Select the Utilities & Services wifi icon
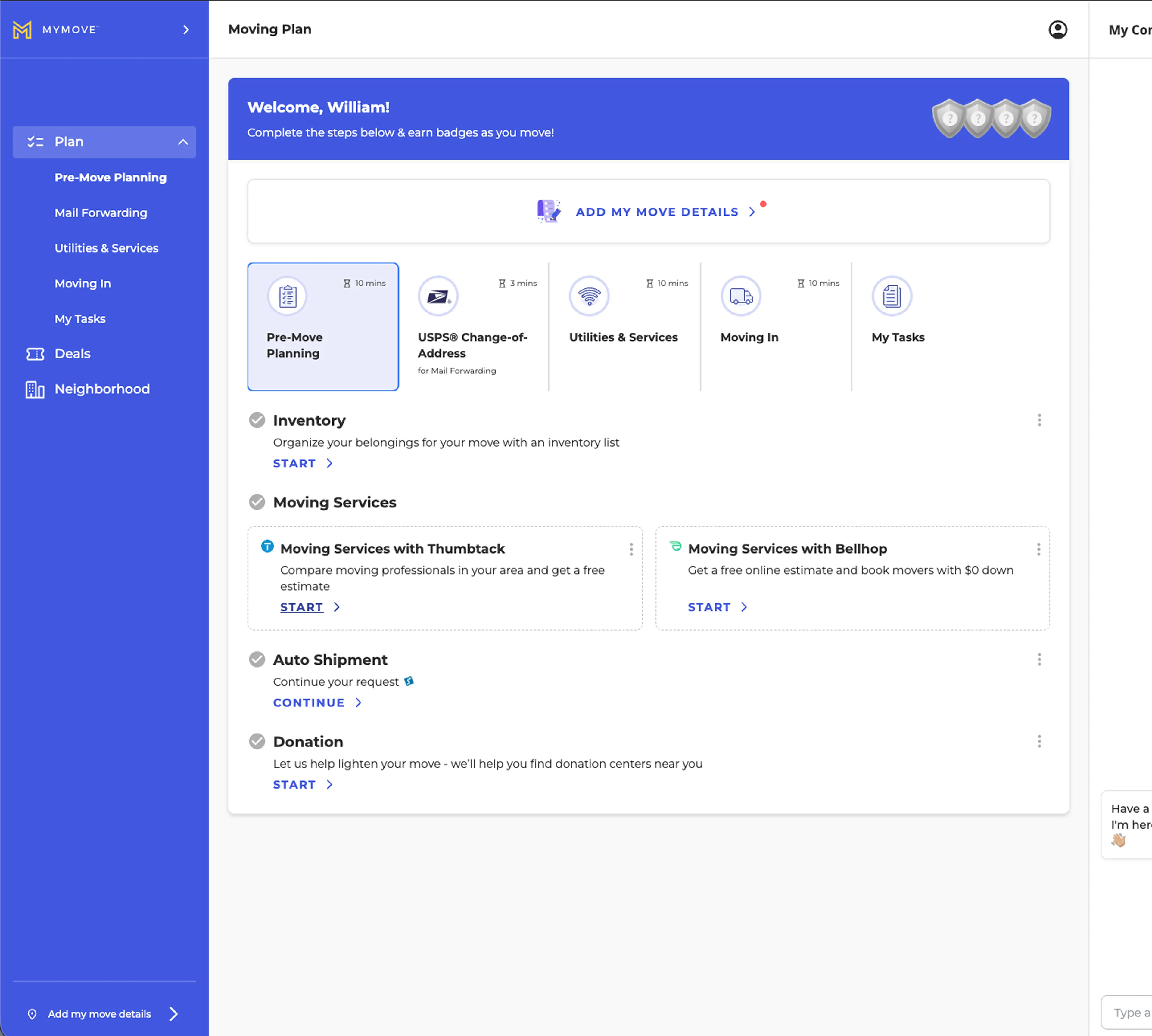The width and height of the screenshot is (1152, 1036). coord(589,296)
